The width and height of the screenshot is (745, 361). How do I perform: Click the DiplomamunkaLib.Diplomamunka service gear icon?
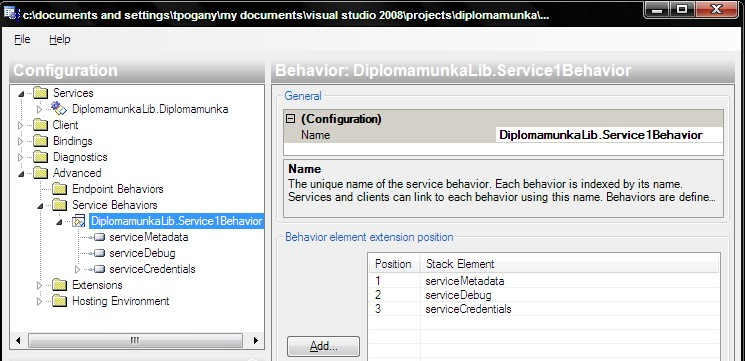[59, 109]
